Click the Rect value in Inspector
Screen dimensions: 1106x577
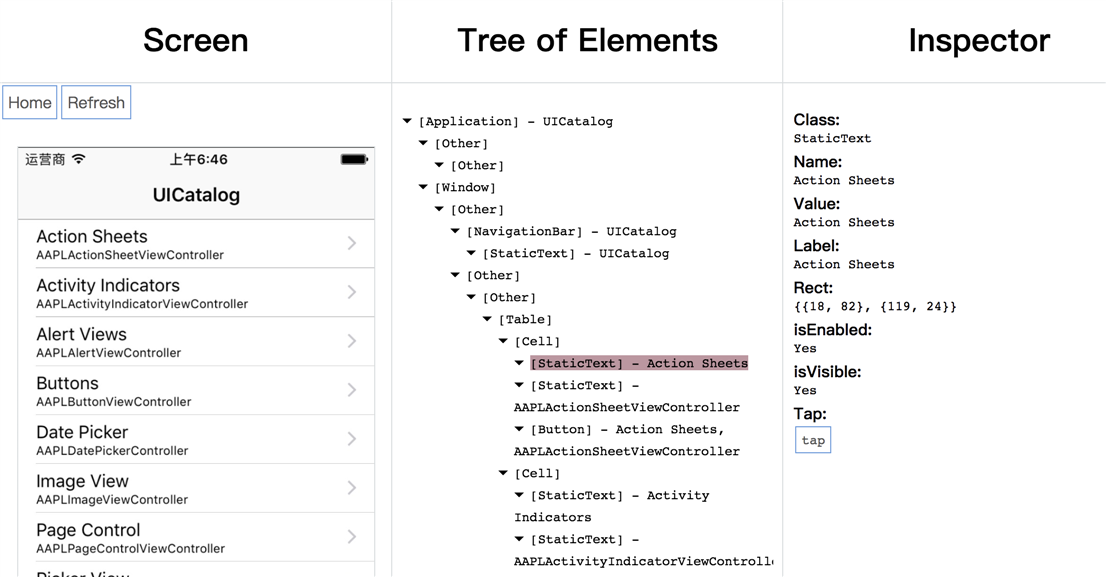click(875, 307)
